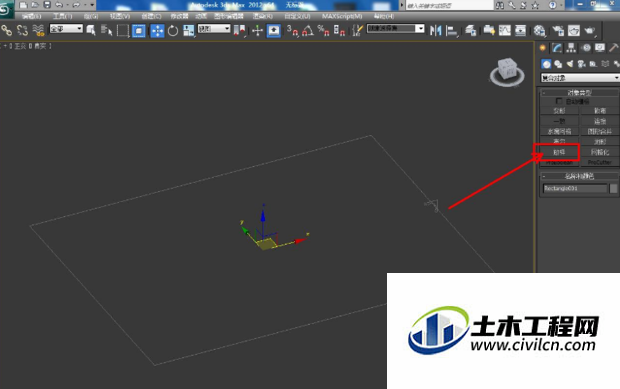This screenshot has height=389, width=620.
Task: Toggle the Angle Snap icon
Action: [x=308, y=30]
